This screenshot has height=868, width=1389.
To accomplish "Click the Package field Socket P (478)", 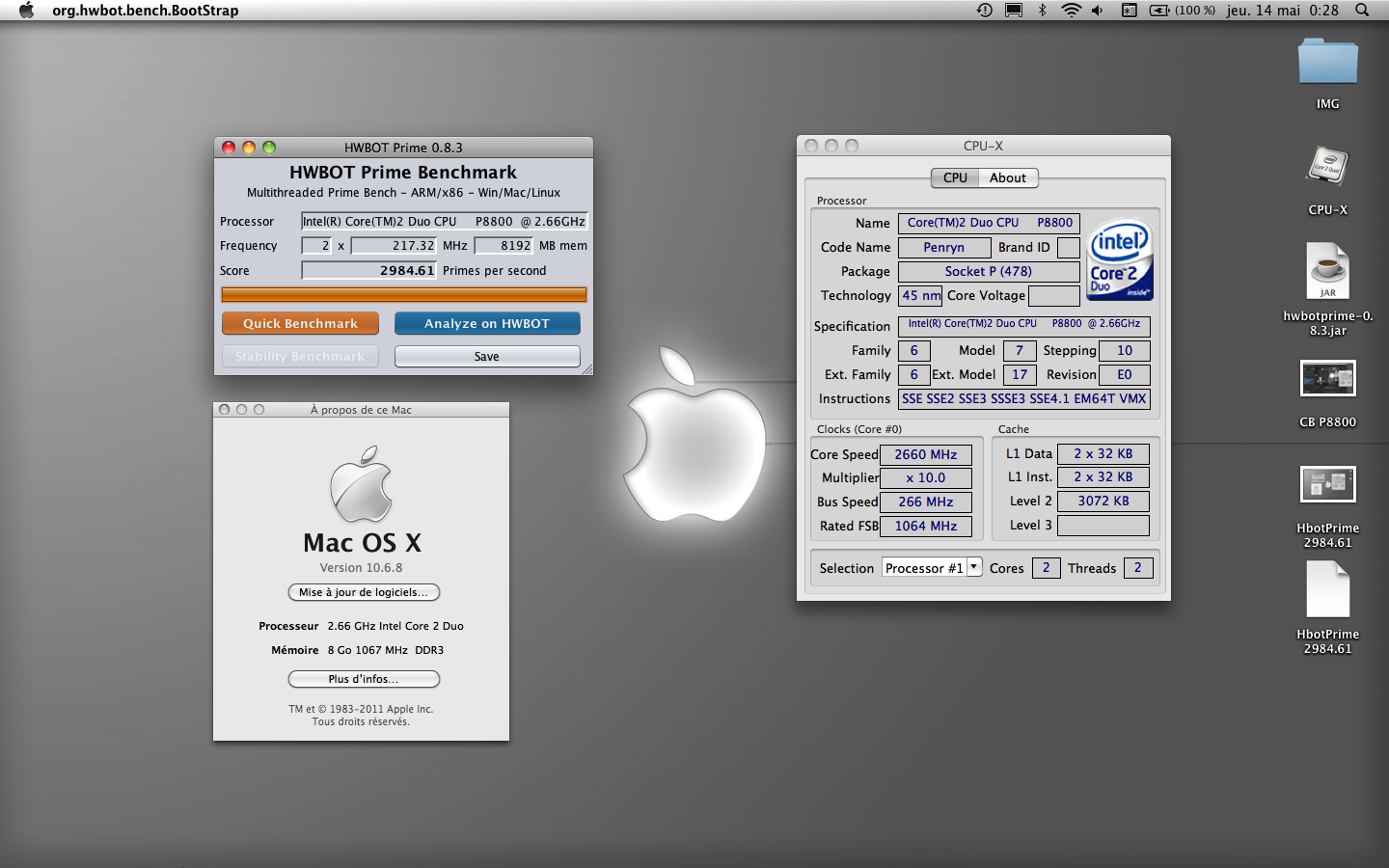I will tap(989, 271).
